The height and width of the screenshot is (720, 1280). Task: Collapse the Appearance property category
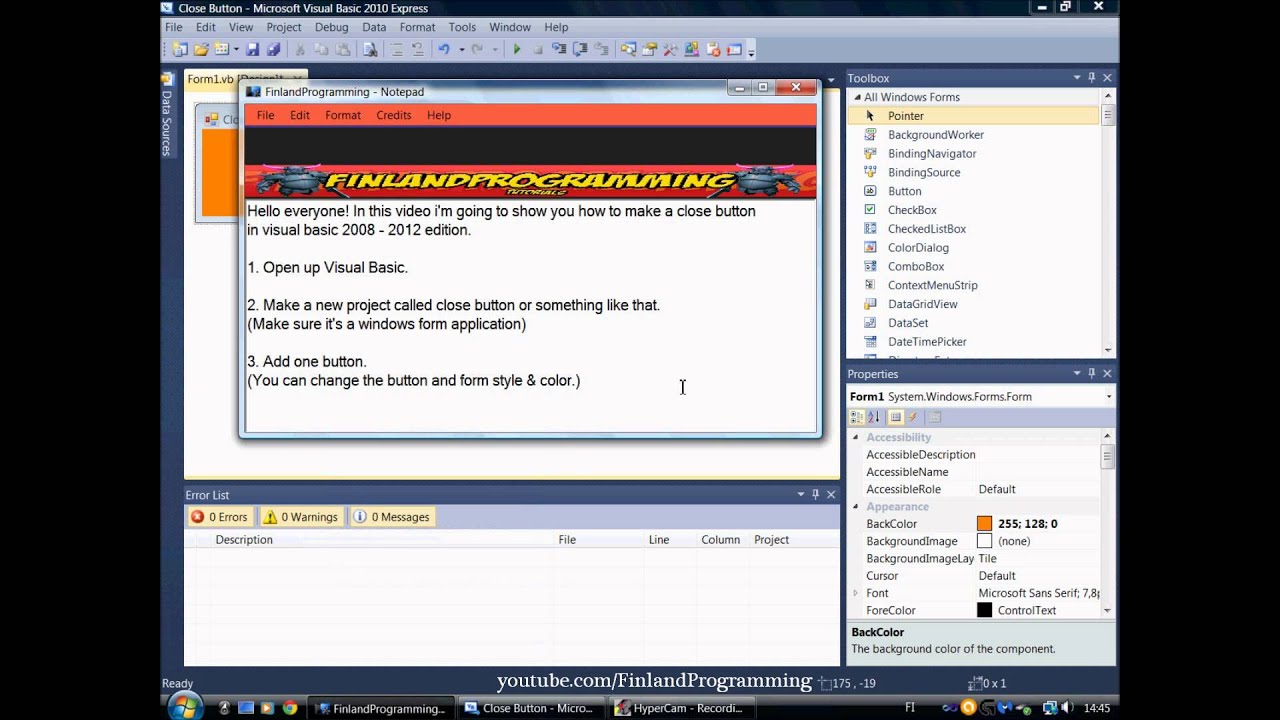[855, 507]
